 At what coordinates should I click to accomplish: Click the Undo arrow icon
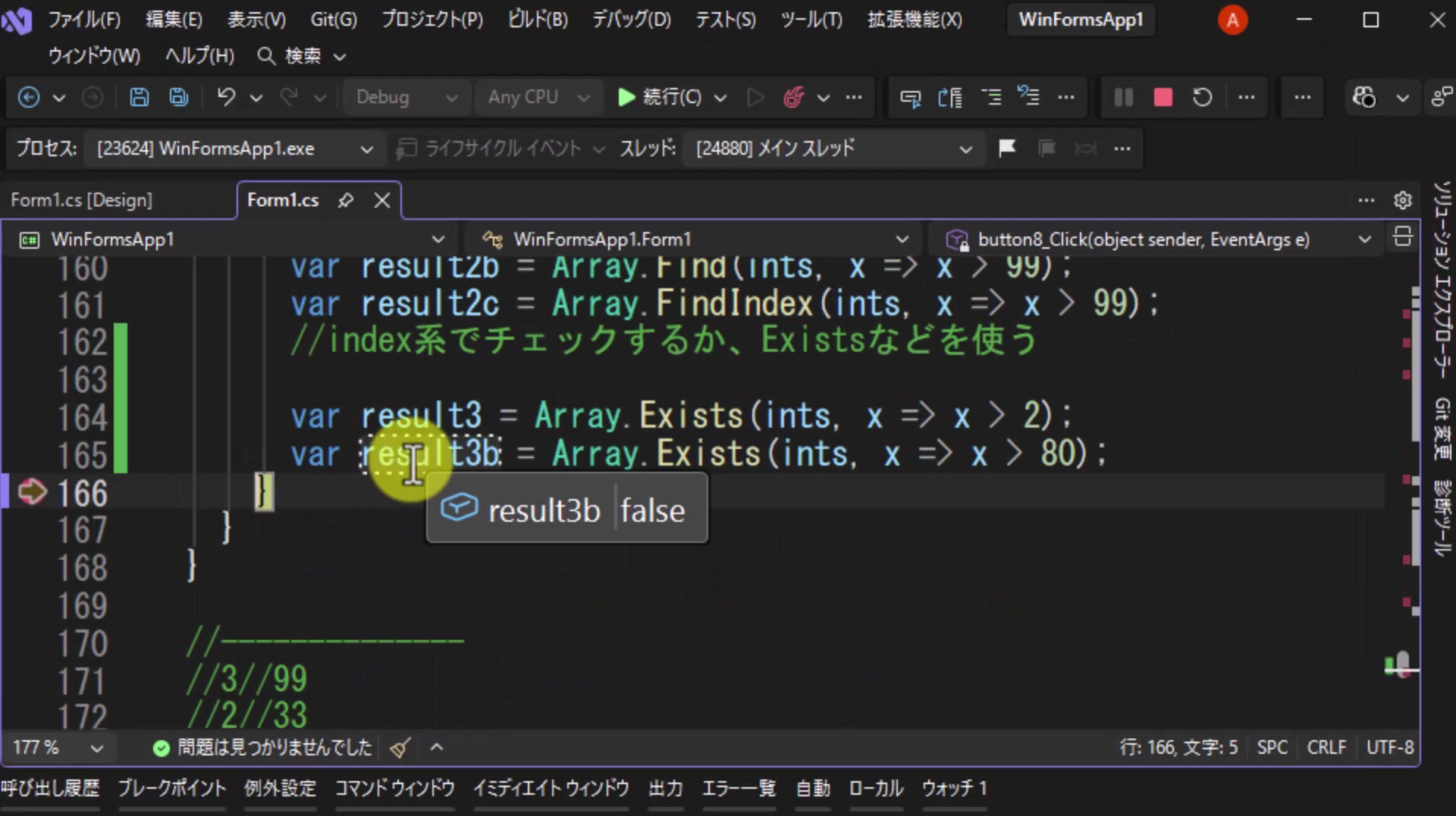(x=226, y=97)
